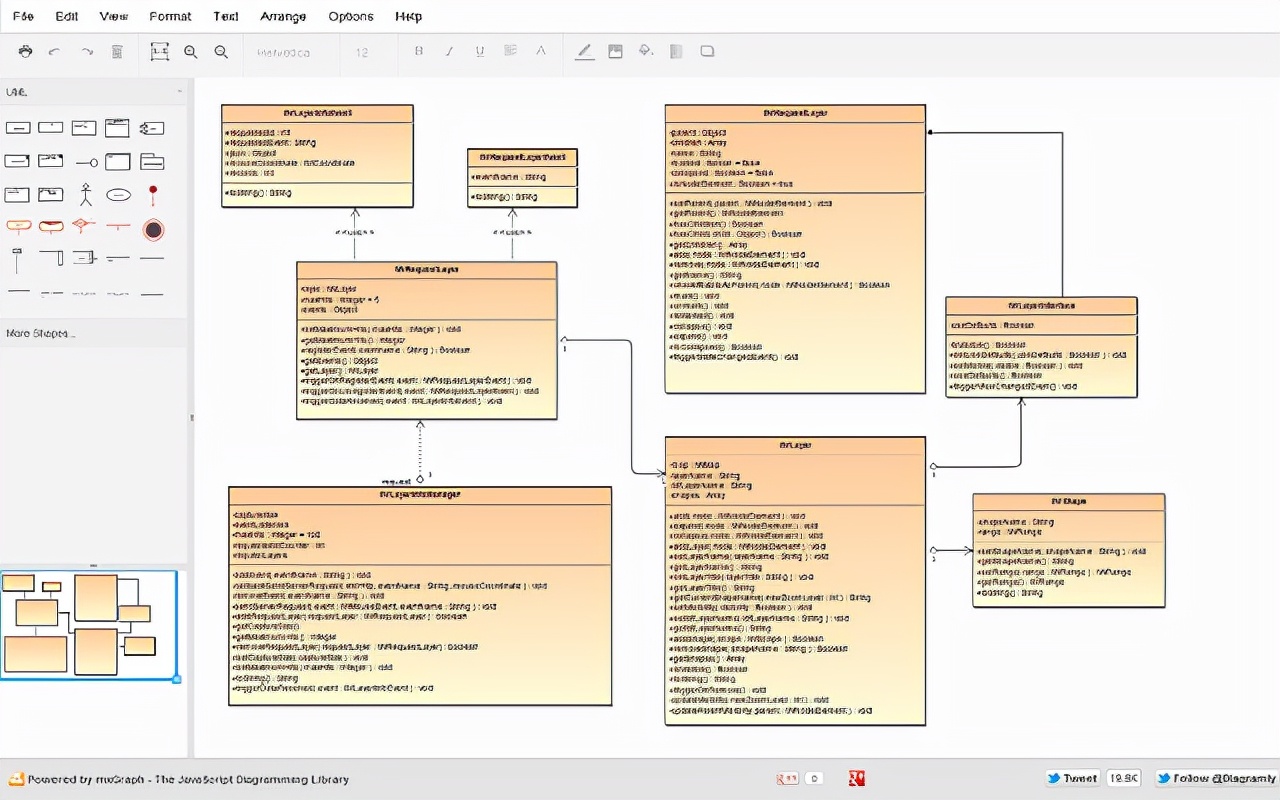This screenshot has width=1280, height=800.
Task: Toggle underline text formatting
Action: [480, 52]
